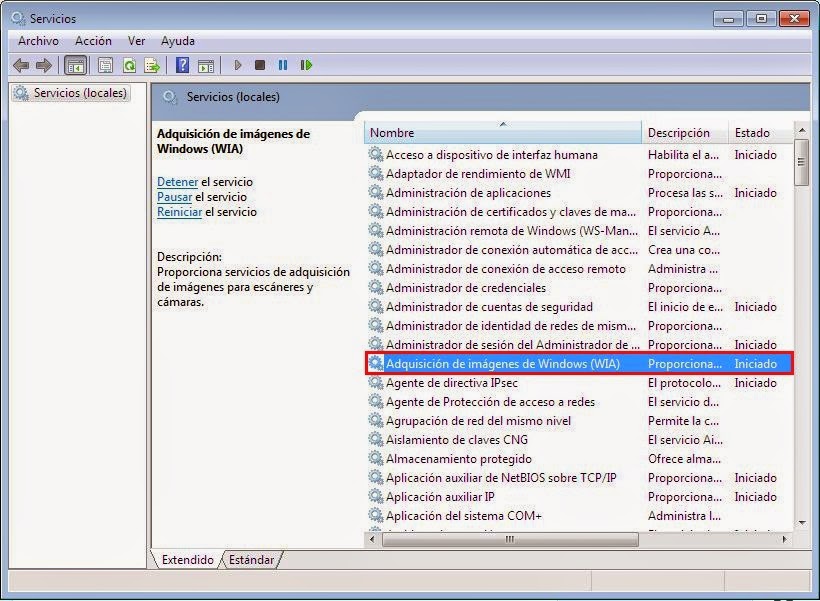Screen dimensions: 820x601
Task: Select Administración remota de Windows (WS-Man...) service
Action: coord(579,231)
